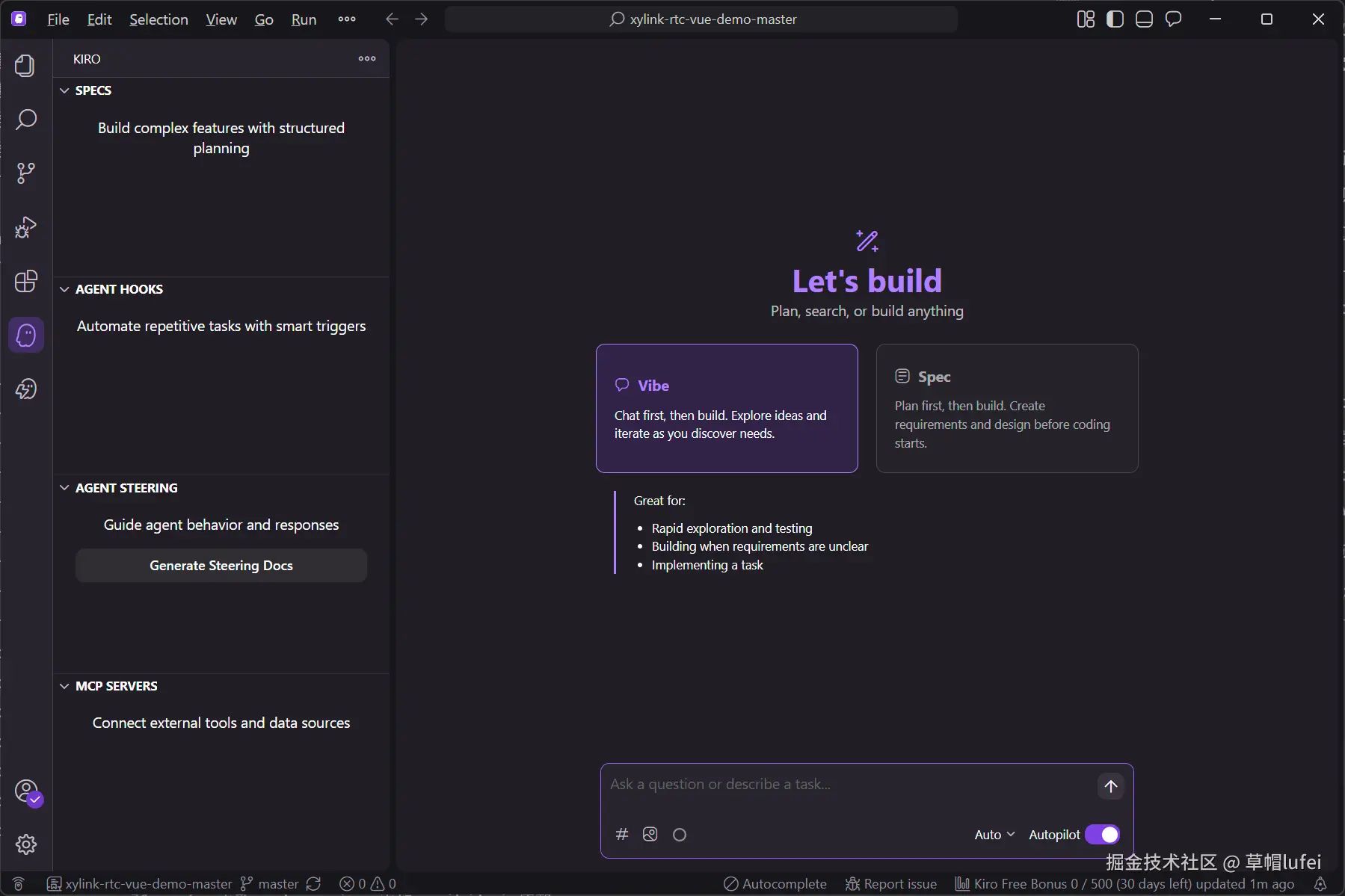
Task: Navigate back with the left arrow
Action: click(x=392, y=19)
